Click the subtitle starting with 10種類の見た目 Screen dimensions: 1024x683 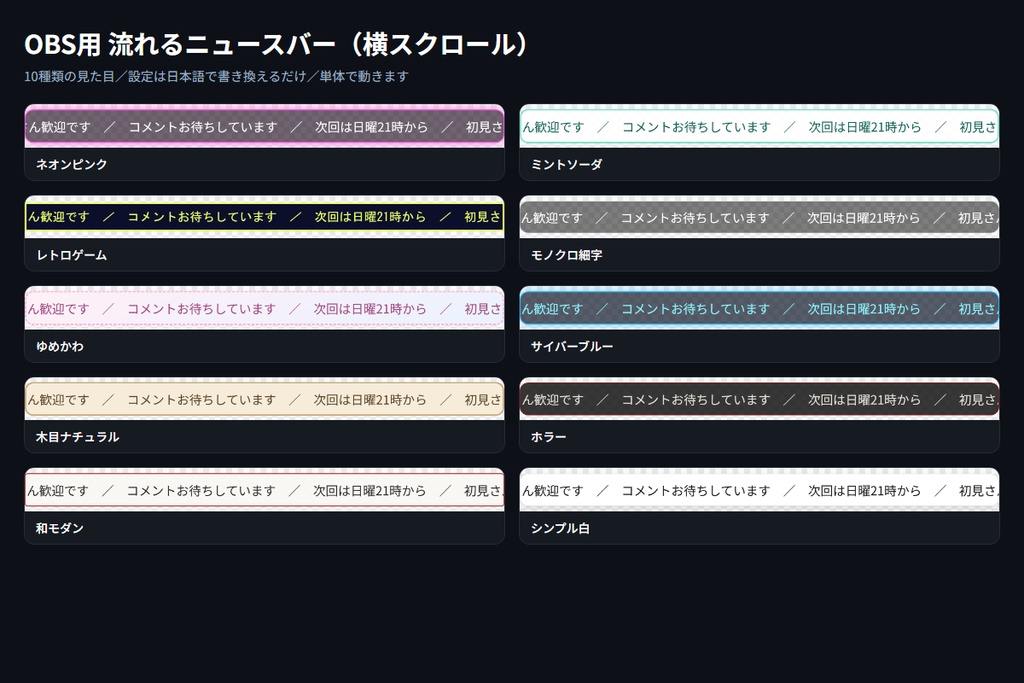216,76
